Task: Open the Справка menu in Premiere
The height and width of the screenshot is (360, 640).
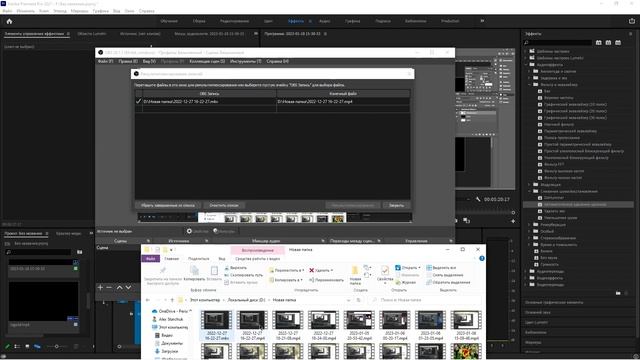Action: click(147, 11)
